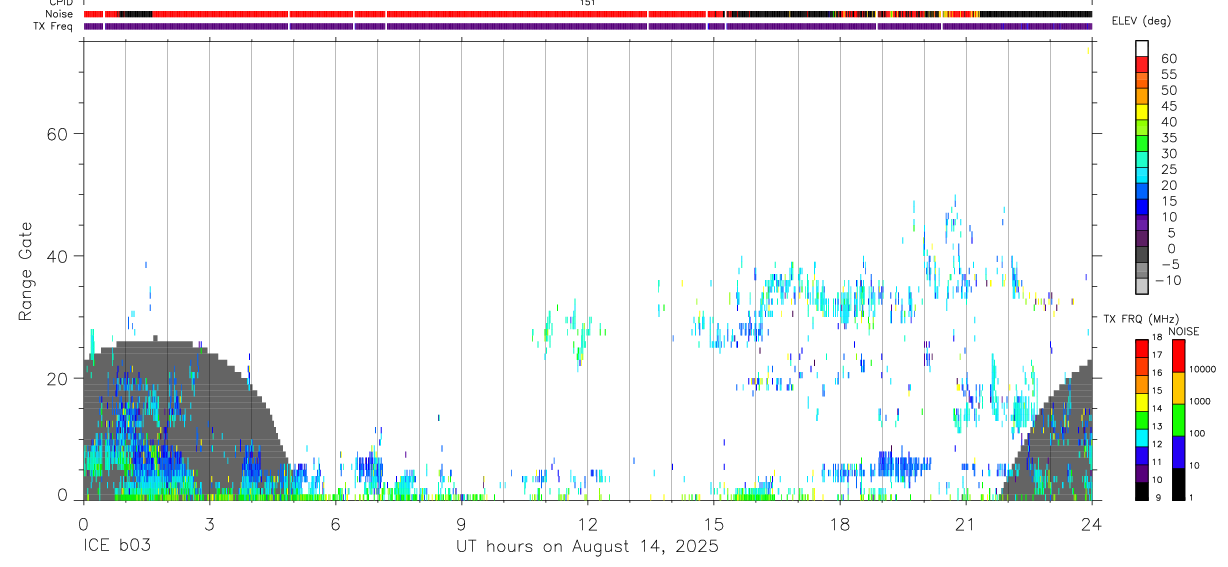Click the NOISE scale value 100
The width and height of the screenshot is (1228, 567).
pos(1198,434)
